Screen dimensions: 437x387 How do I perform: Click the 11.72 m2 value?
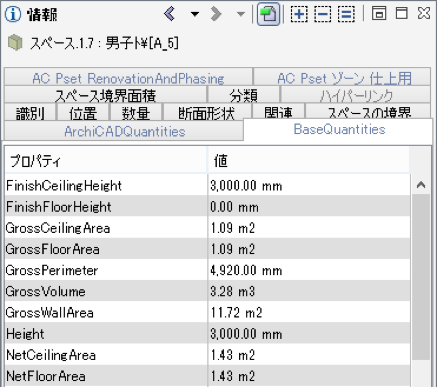(236, 312)
